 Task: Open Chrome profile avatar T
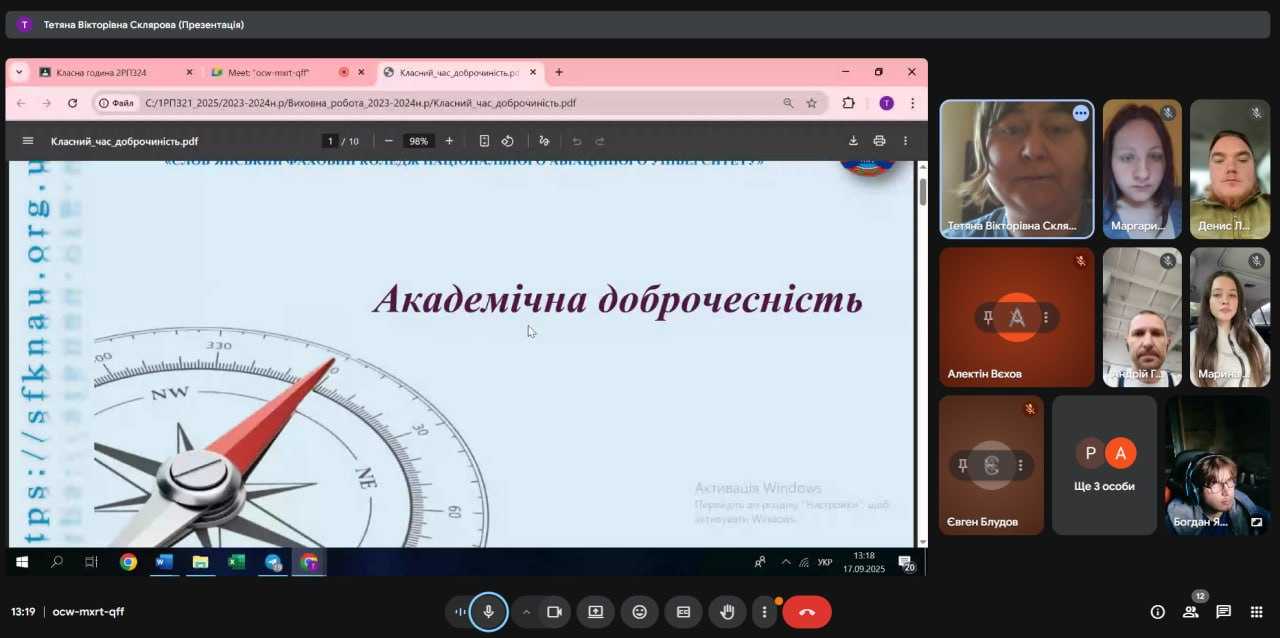click(x=886, y=103)
